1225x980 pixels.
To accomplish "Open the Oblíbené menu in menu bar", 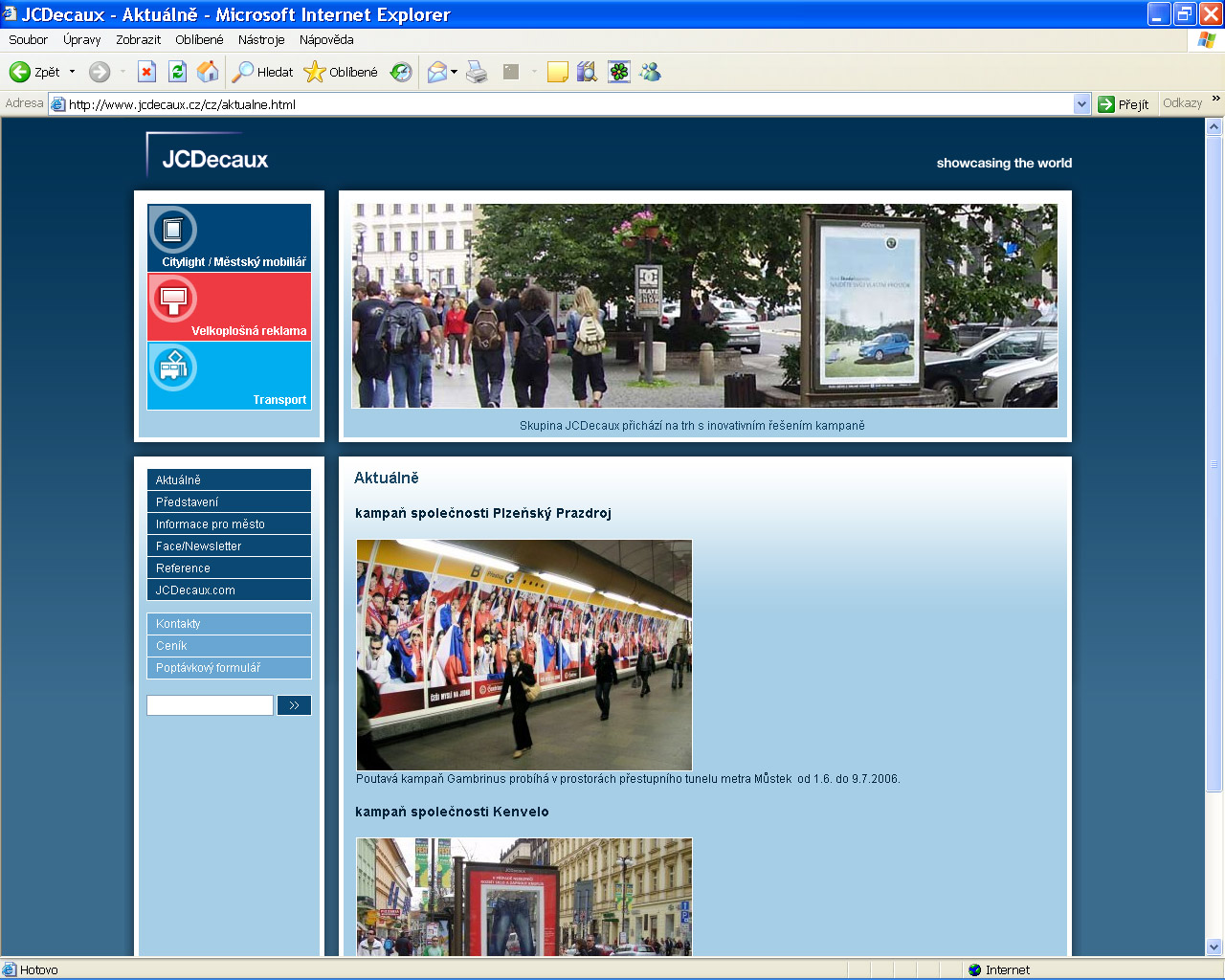I will coord(199,40).
